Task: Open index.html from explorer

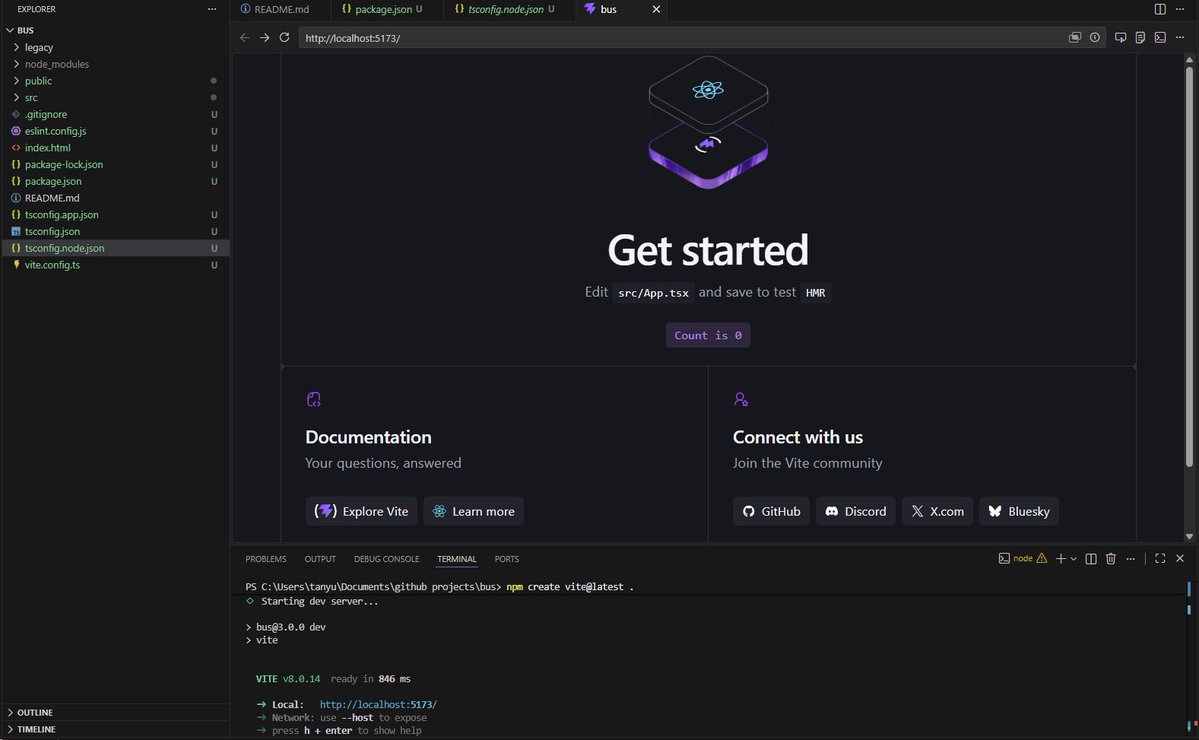Action: coord(115,148)
